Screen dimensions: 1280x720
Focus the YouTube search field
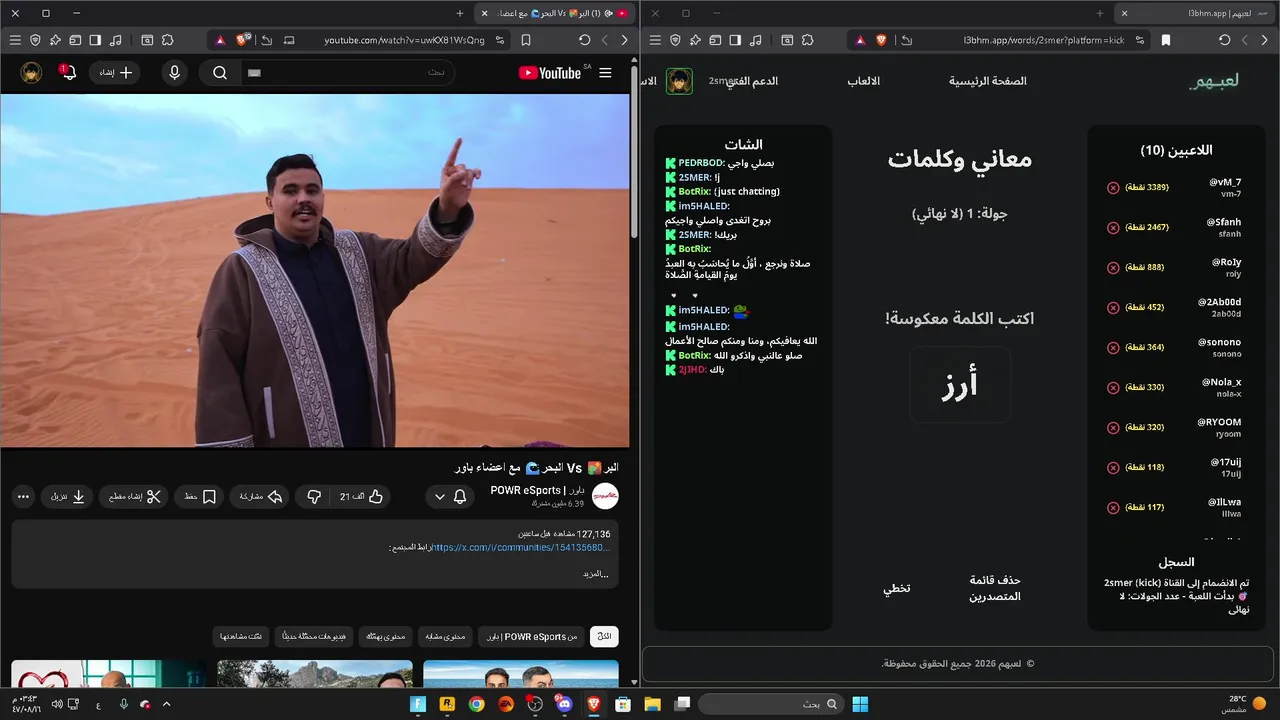coord(347,73)
